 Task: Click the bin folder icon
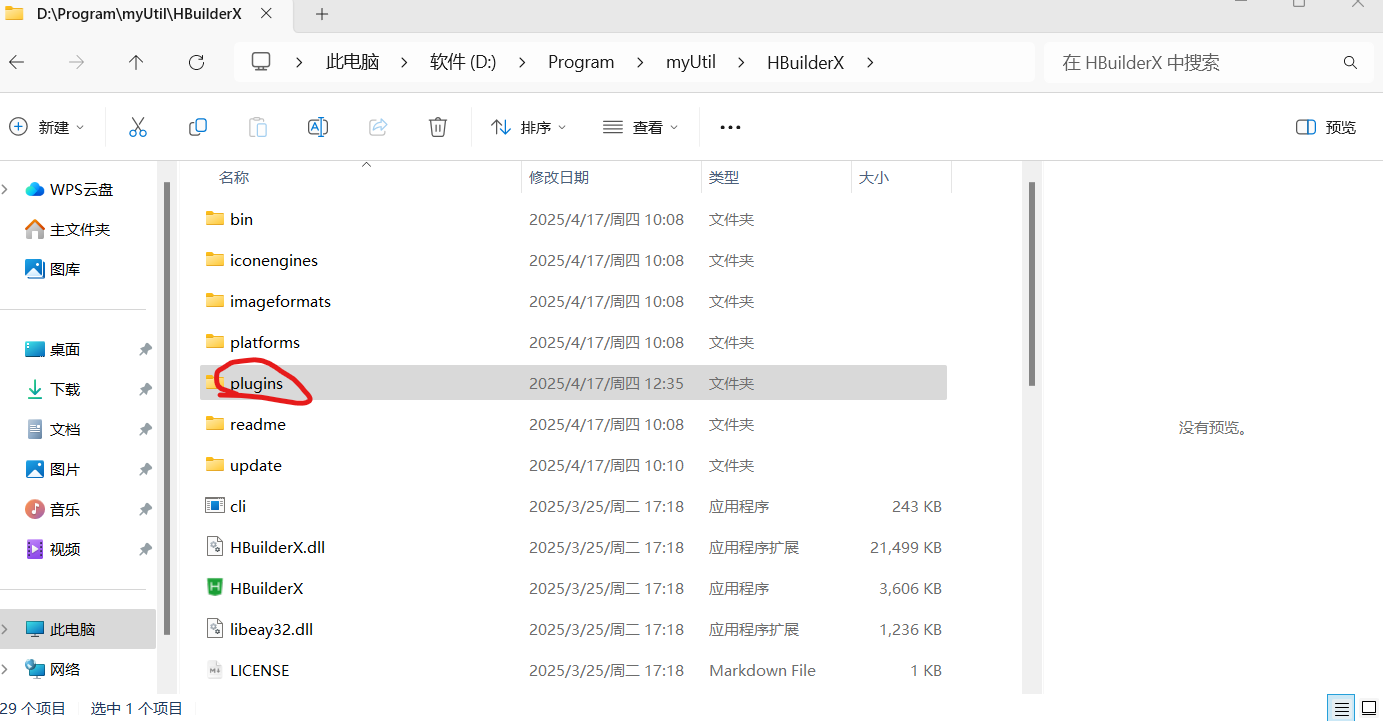point(214,219)
